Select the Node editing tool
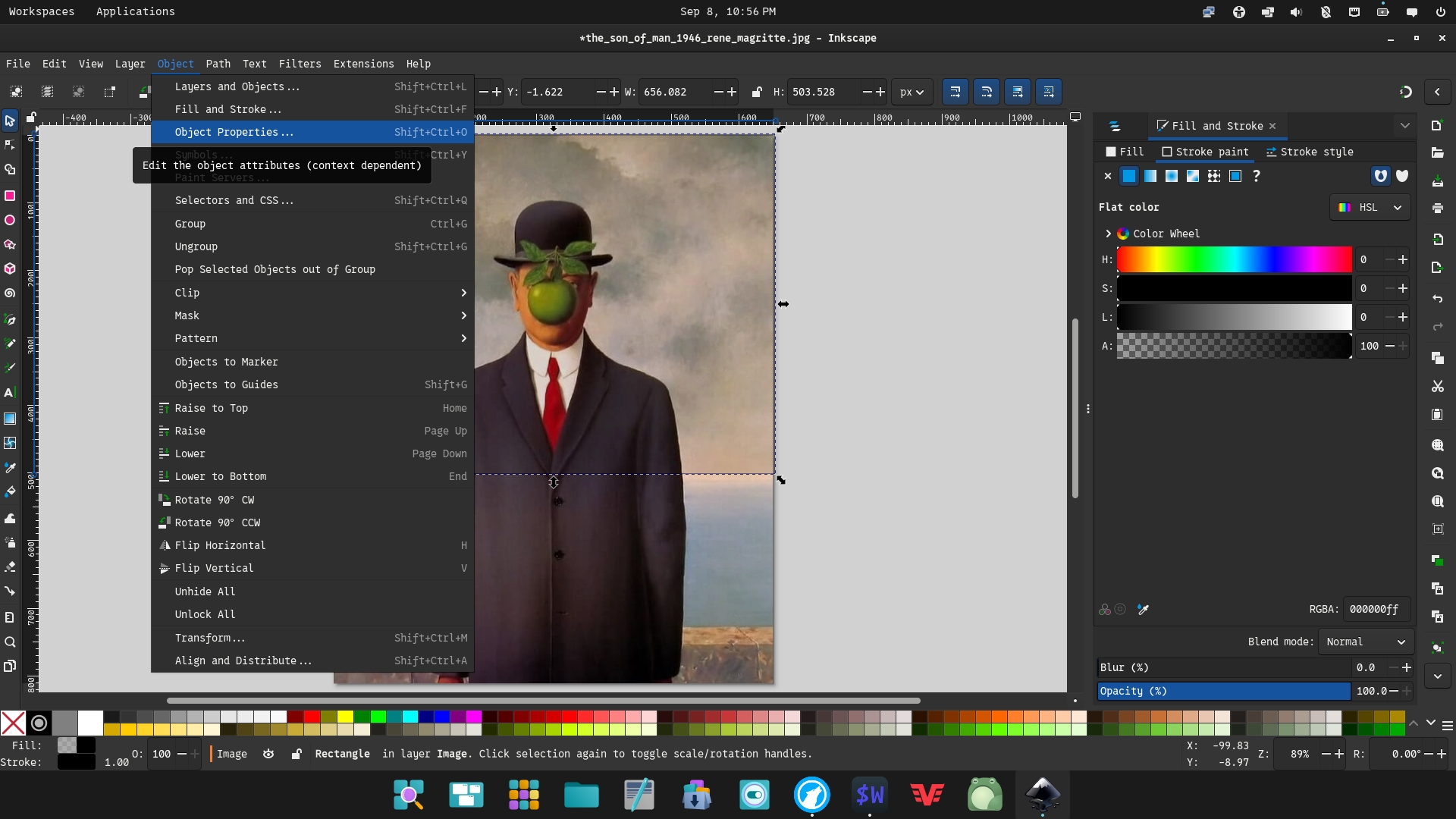The height and width of the screenshot is (819, 1456). (x=10, y=145)
